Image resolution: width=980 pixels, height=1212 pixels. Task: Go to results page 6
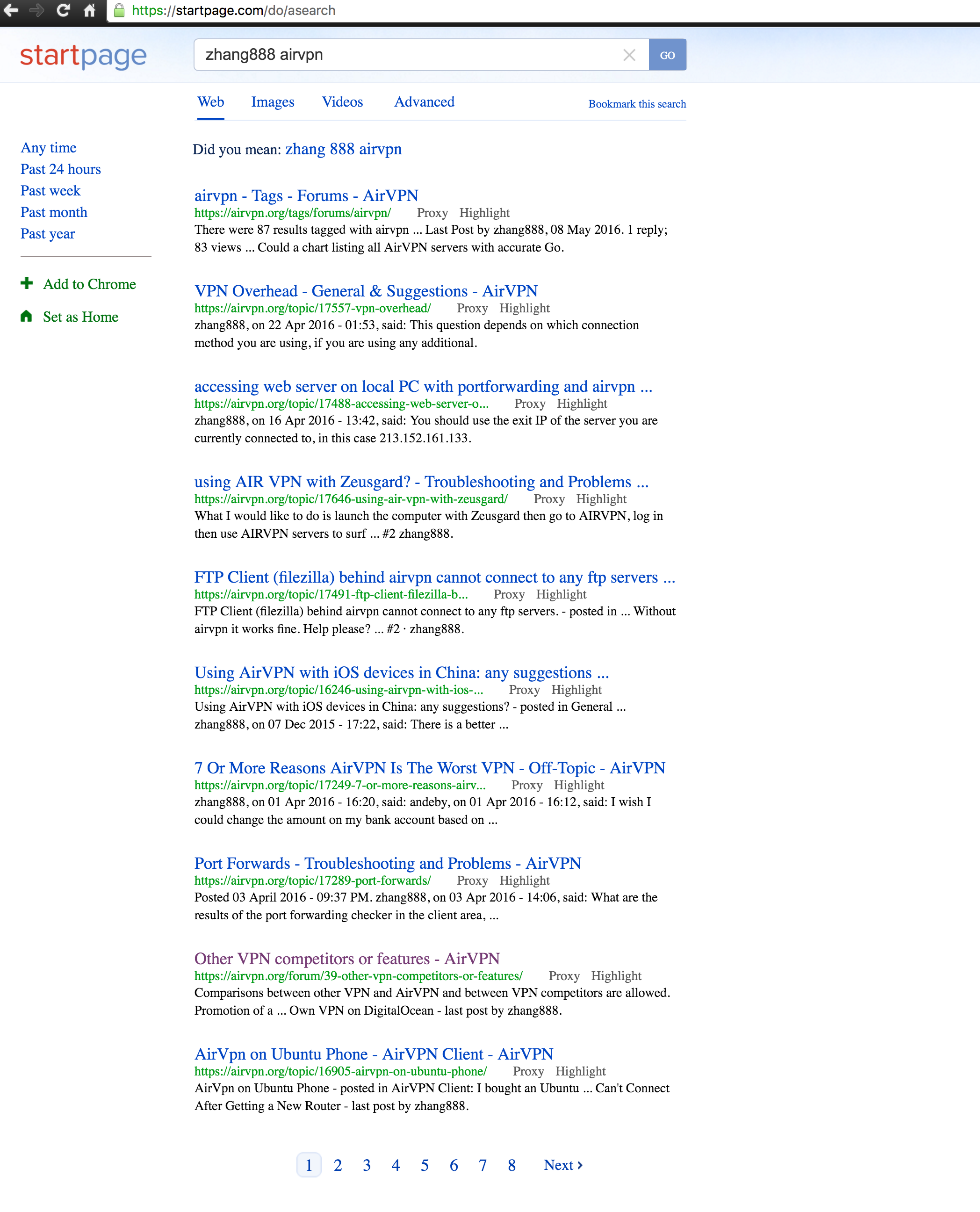[x=454, y=1165]
